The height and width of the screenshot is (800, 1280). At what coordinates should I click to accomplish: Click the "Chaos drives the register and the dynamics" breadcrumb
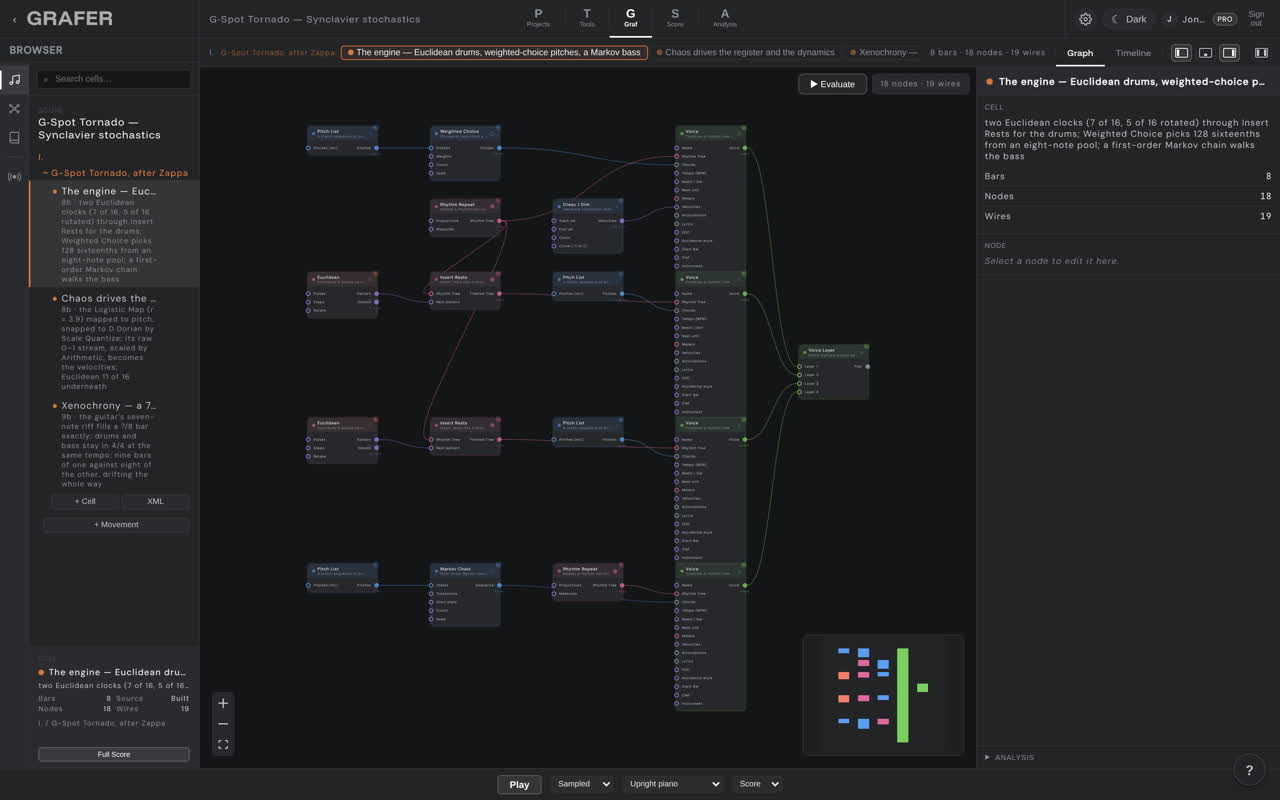click(x=745, y=53)
